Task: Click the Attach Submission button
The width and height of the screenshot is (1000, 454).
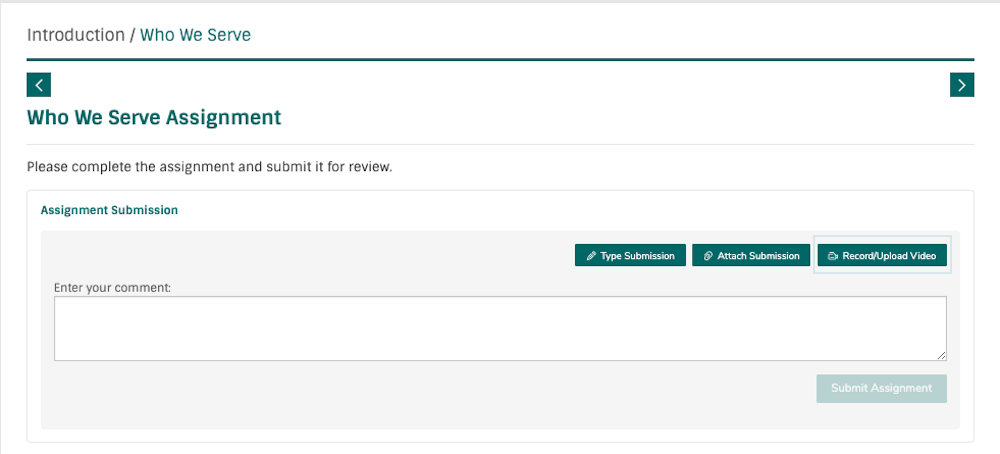Action: coord(751,255)
